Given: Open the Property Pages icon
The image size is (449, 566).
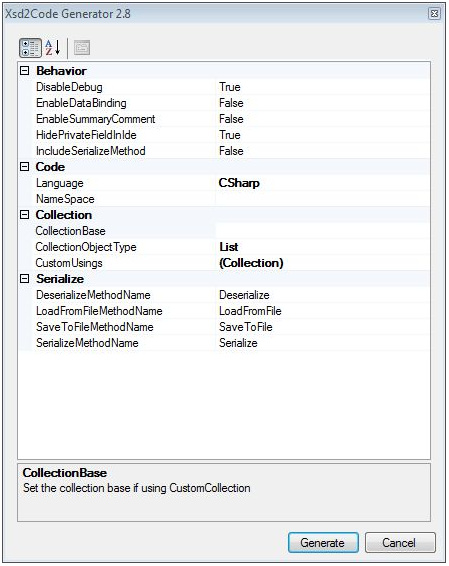Looking at the screenshot, I should pos(82,48).
